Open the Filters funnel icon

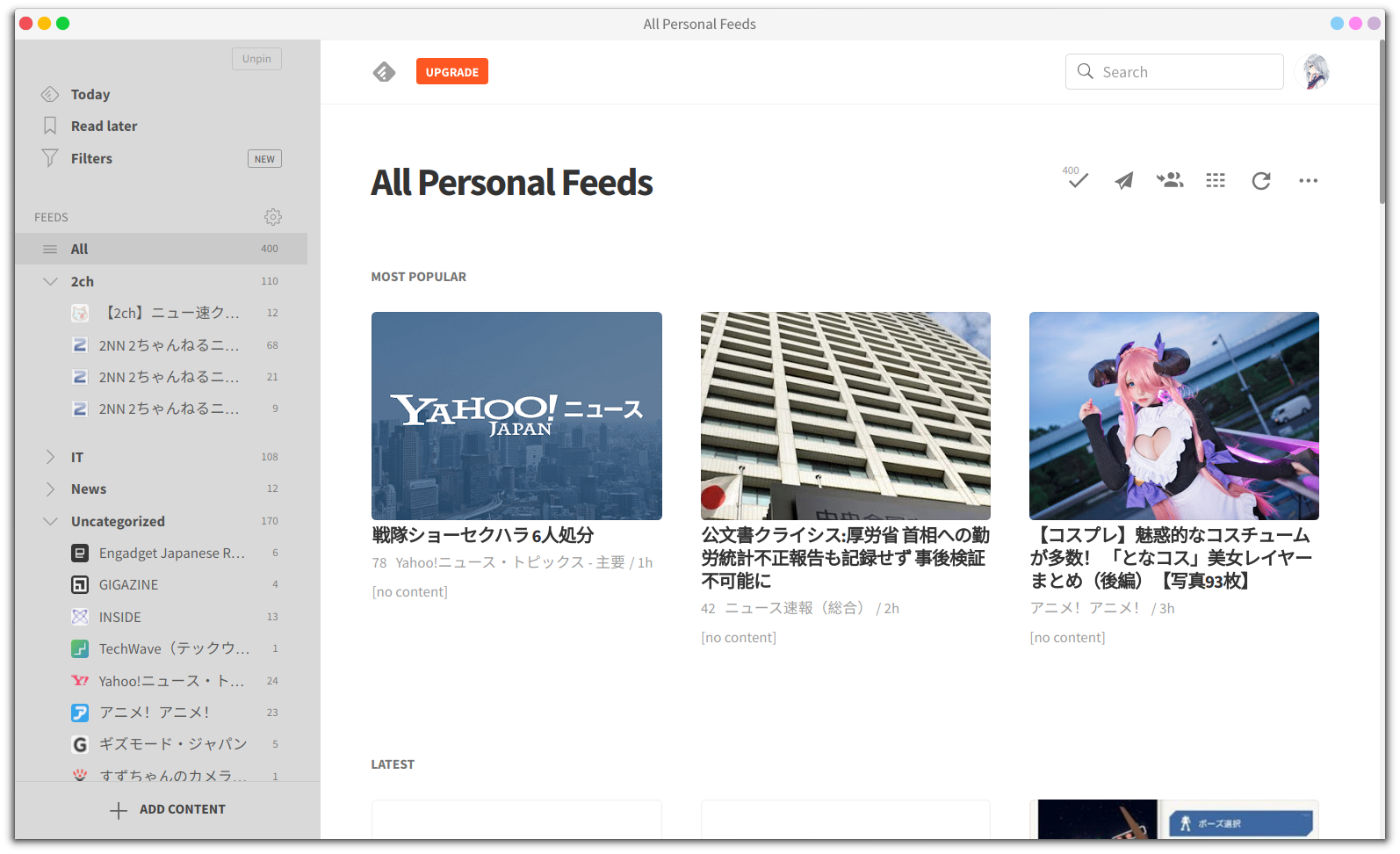(50, 158)
